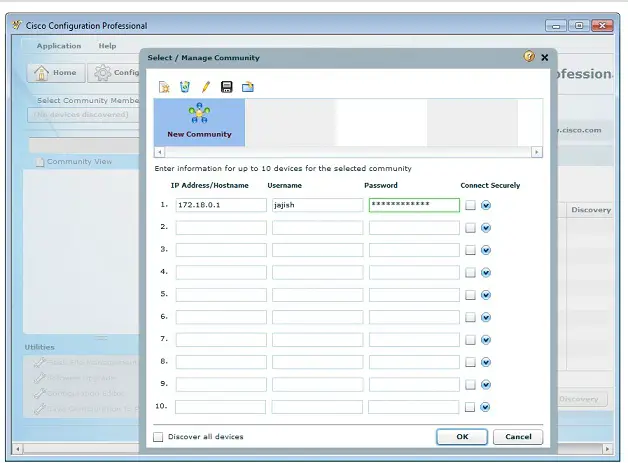Expand row 9 blue down-arrow button

tap(486, 385)
